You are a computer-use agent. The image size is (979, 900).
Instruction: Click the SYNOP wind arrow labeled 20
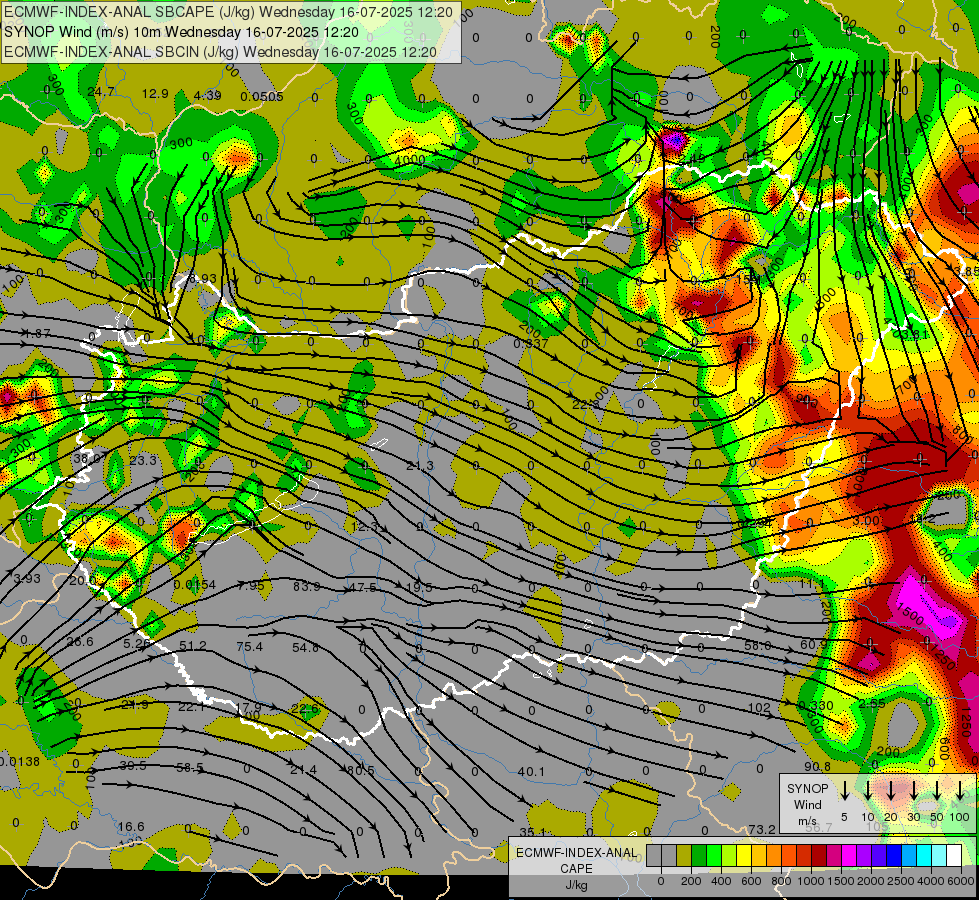click(x=891, y=789)
